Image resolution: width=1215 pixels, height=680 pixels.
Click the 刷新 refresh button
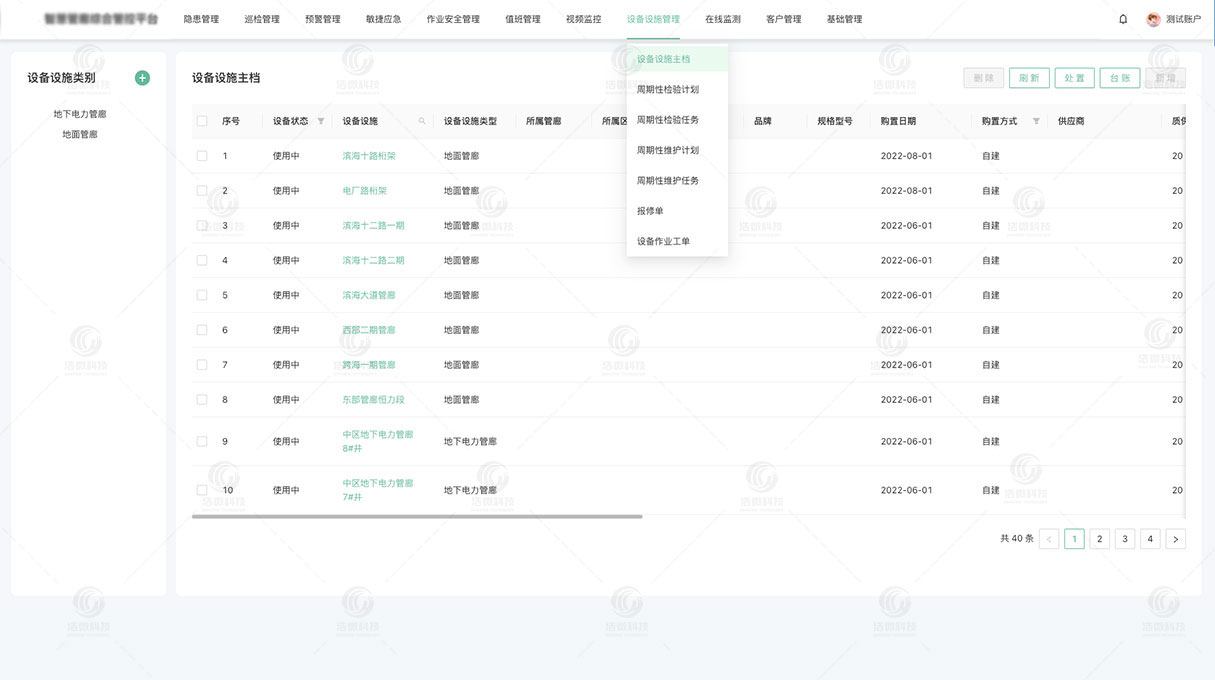tap(1029, 77)
